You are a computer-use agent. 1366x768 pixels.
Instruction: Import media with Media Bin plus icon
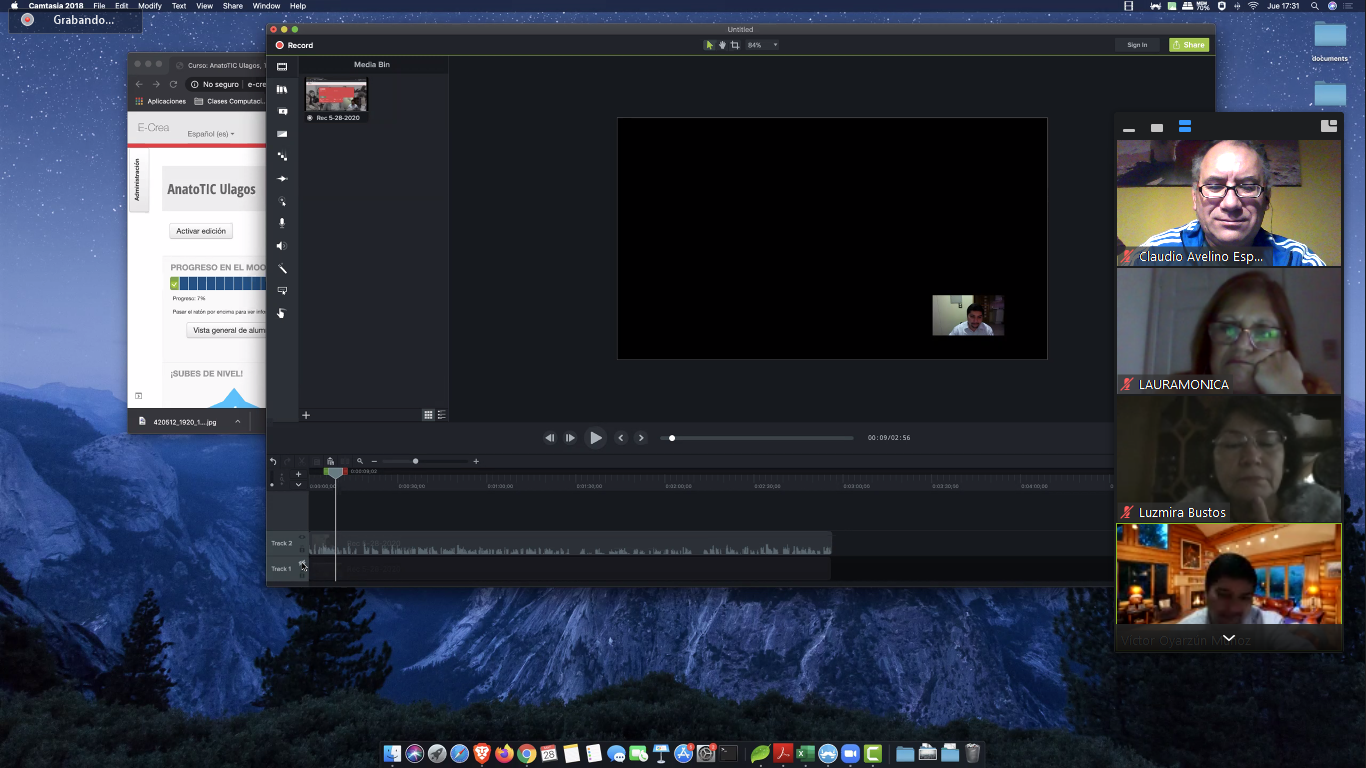306,415
